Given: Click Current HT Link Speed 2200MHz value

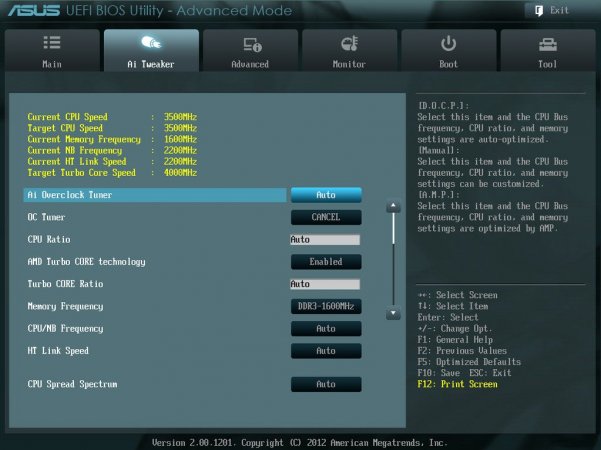Looking at the screenshot, I should [x=180, y=161].
